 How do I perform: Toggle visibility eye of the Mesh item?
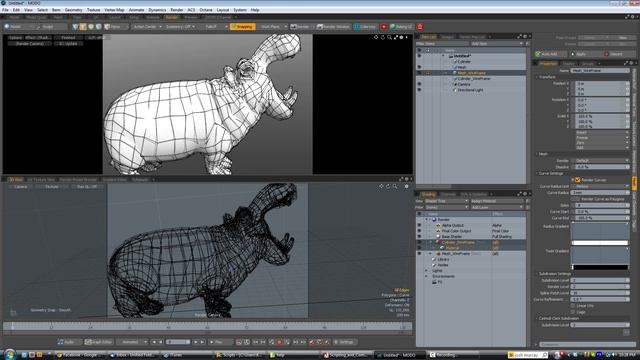click(x=419, y=67)
